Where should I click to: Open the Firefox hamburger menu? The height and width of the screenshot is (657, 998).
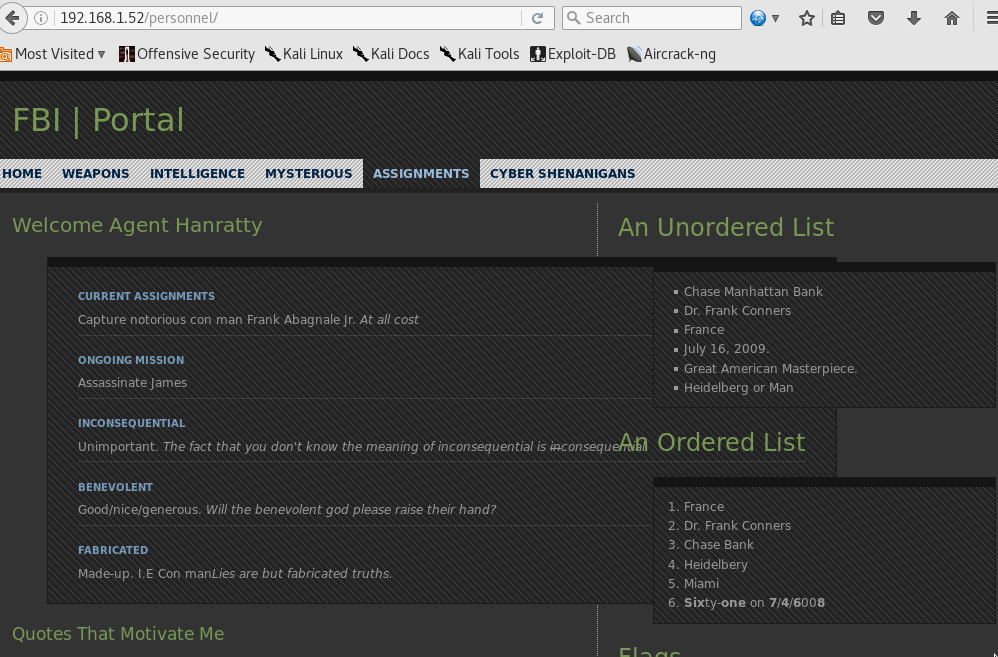[988, 18]
